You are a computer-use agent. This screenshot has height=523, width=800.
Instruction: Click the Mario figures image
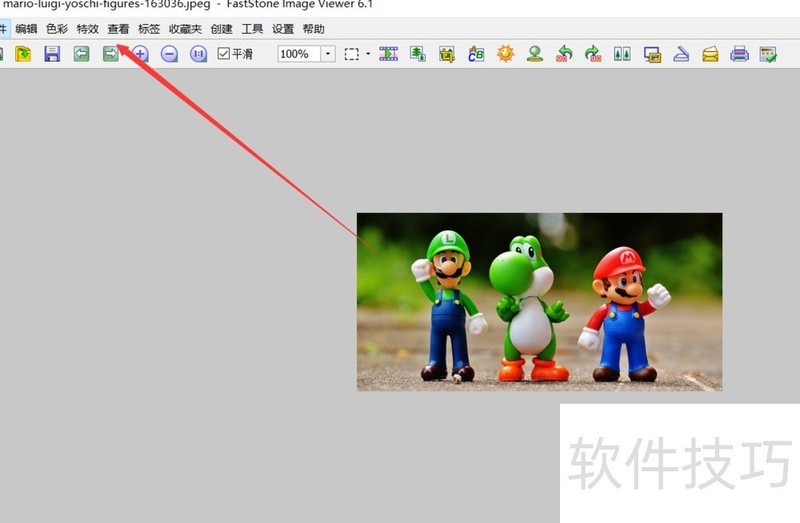pos(539,302)
